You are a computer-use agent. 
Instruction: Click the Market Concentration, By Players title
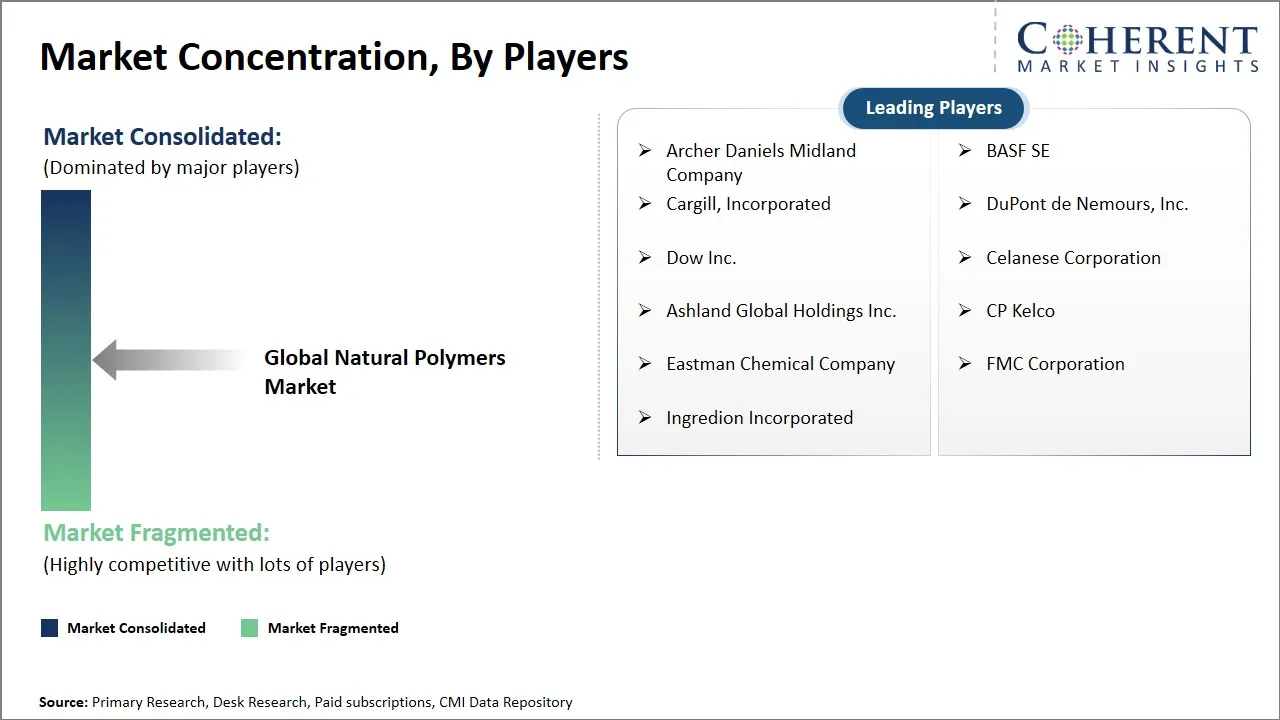[x=334, y=56]
